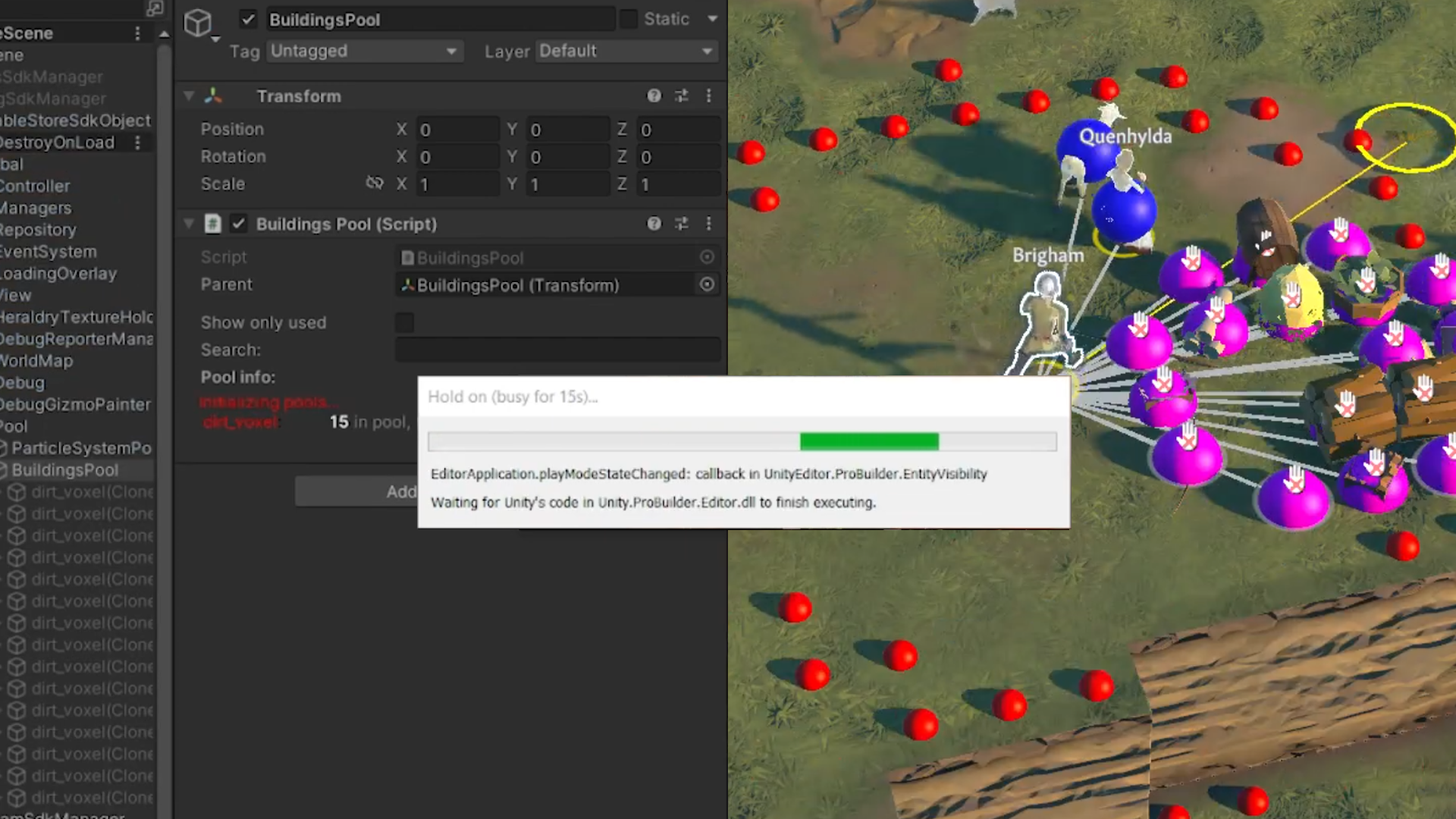This screenshot has width=1456, height=819.
Task: Open the Scene row options dots in Hierarchy
Action: pyautogui.click(x=137, y=33)
